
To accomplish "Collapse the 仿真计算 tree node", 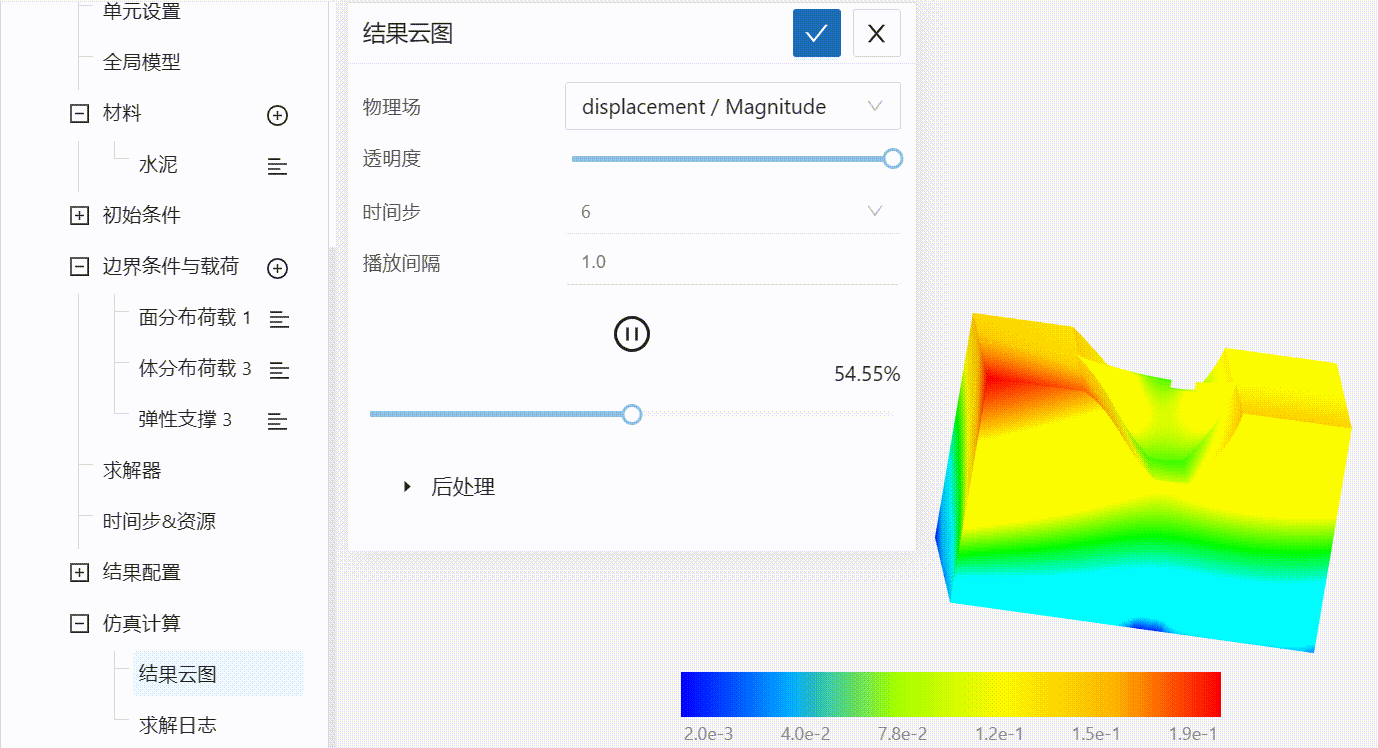I will (x=79, y=624).
